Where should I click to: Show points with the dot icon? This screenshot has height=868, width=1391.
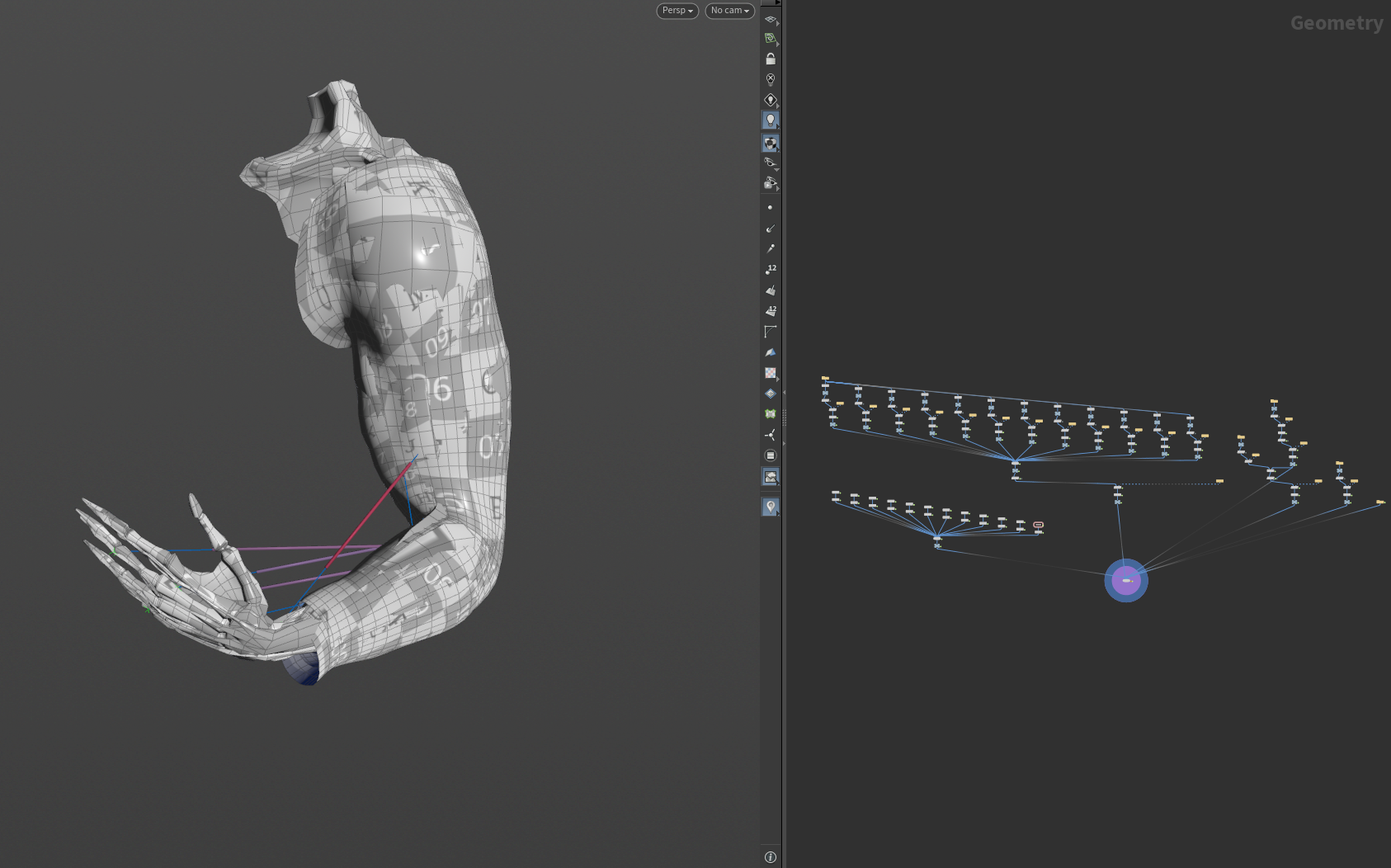click(x=770, y=208)
